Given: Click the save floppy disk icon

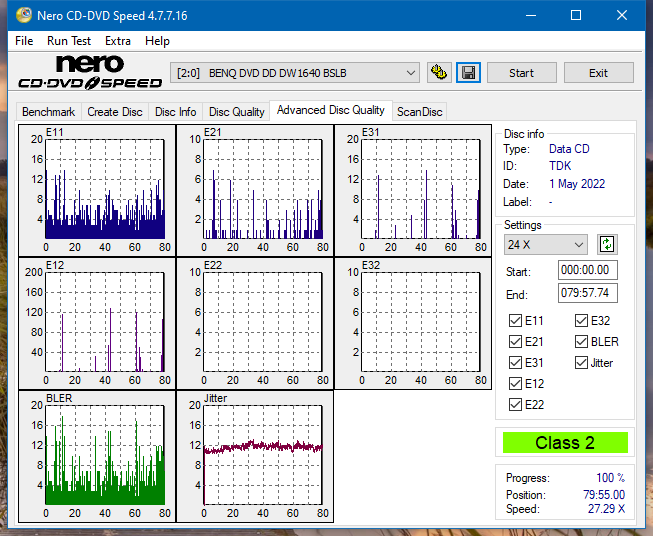Looking at the screenshot, I should pos(469,73).
